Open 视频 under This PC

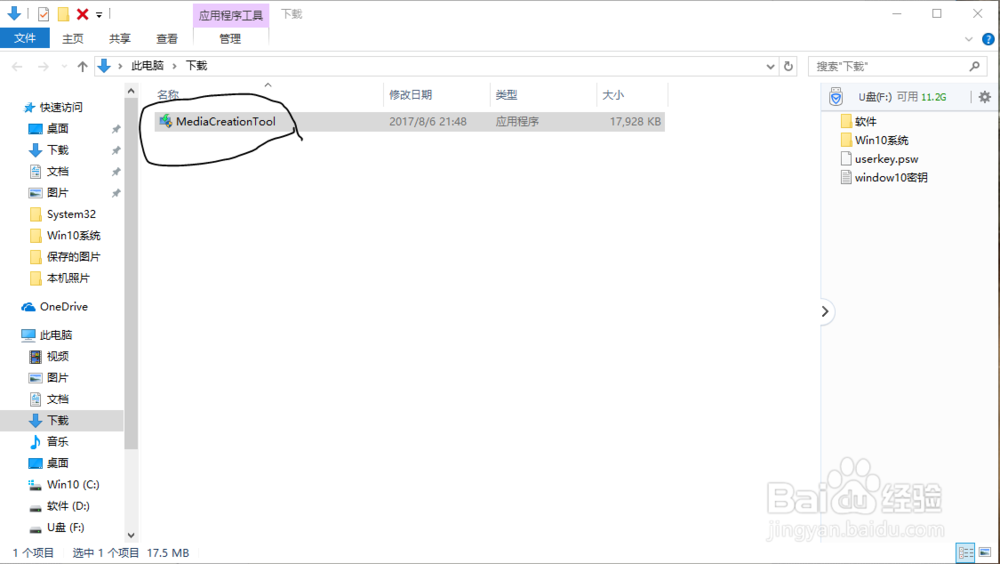57,357
